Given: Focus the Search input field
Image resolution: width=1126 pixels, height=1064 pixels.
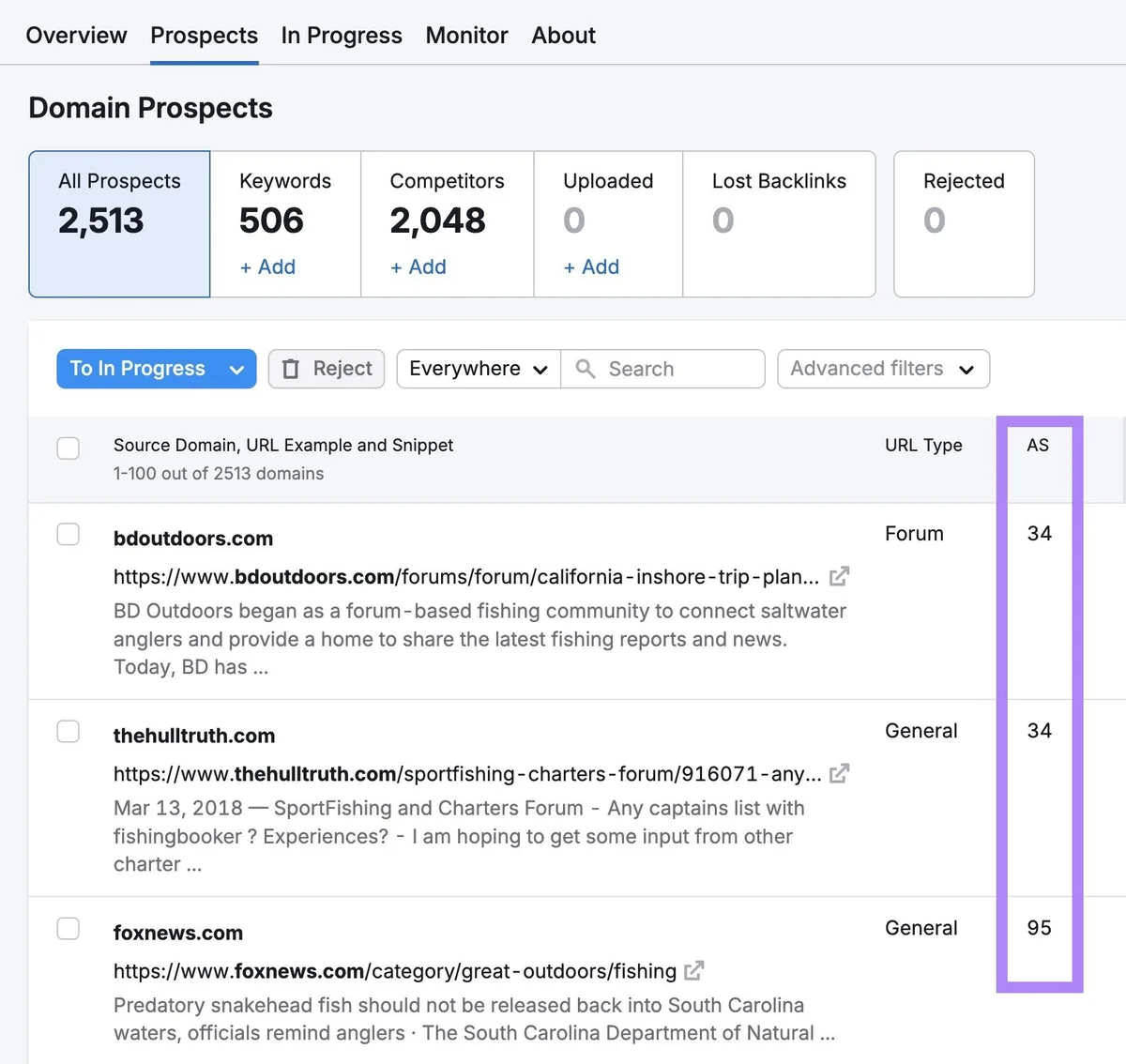Looking at the screenshot, I should (663, 369).
